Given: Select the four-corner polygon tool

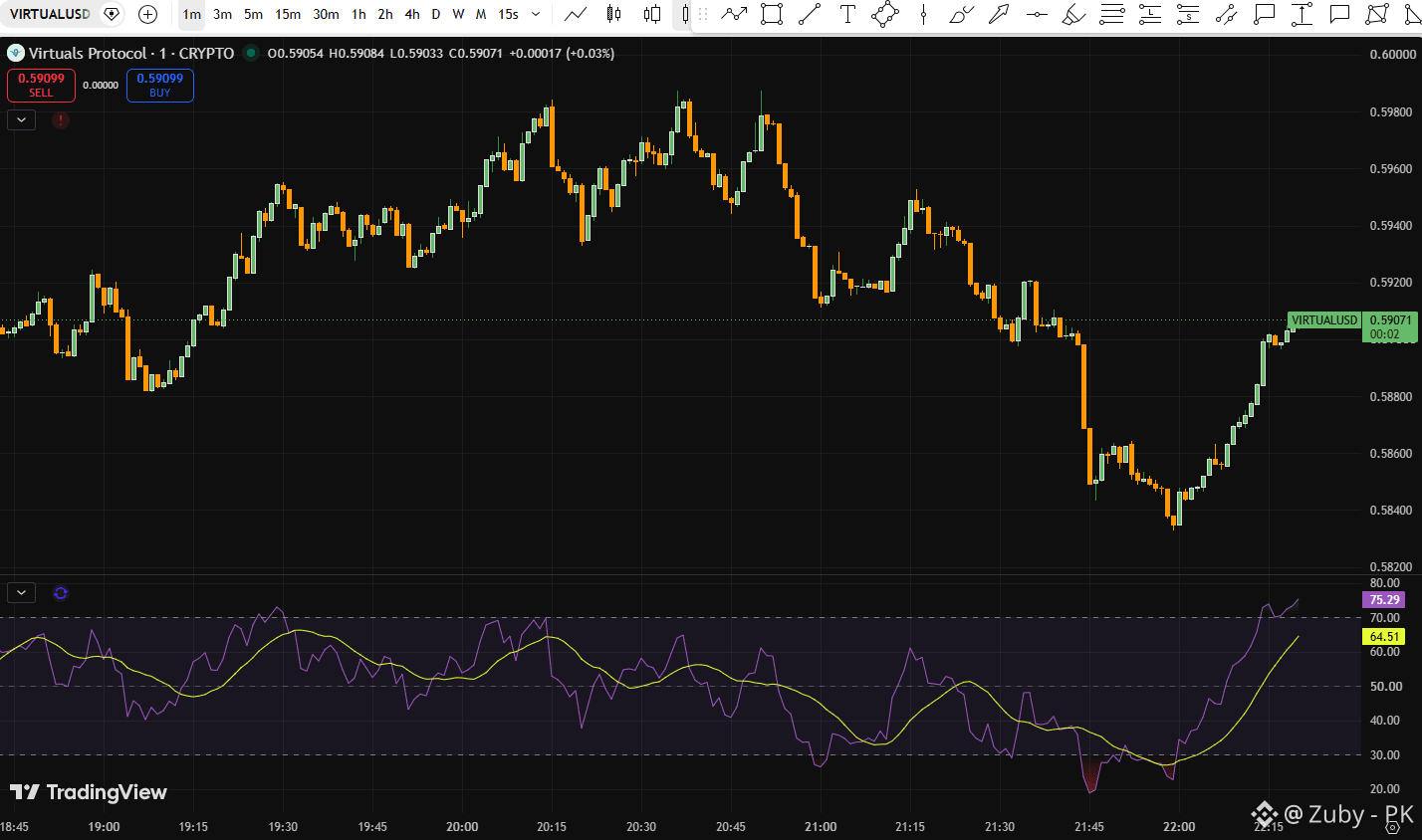Looking at the screenshot, I should point(1377,14).
